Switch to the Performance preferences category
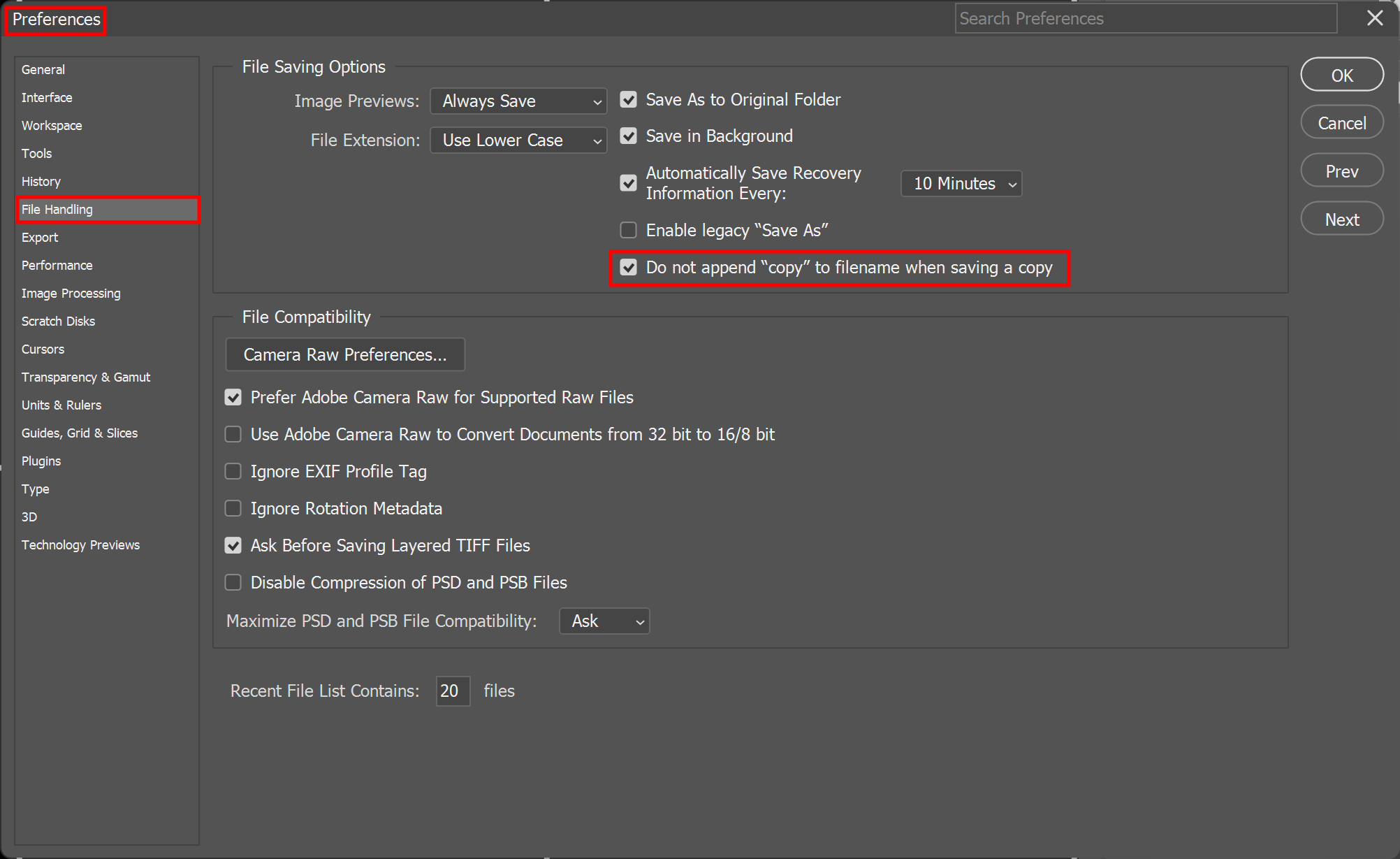 pyautogui.click(x=57, y=266)
